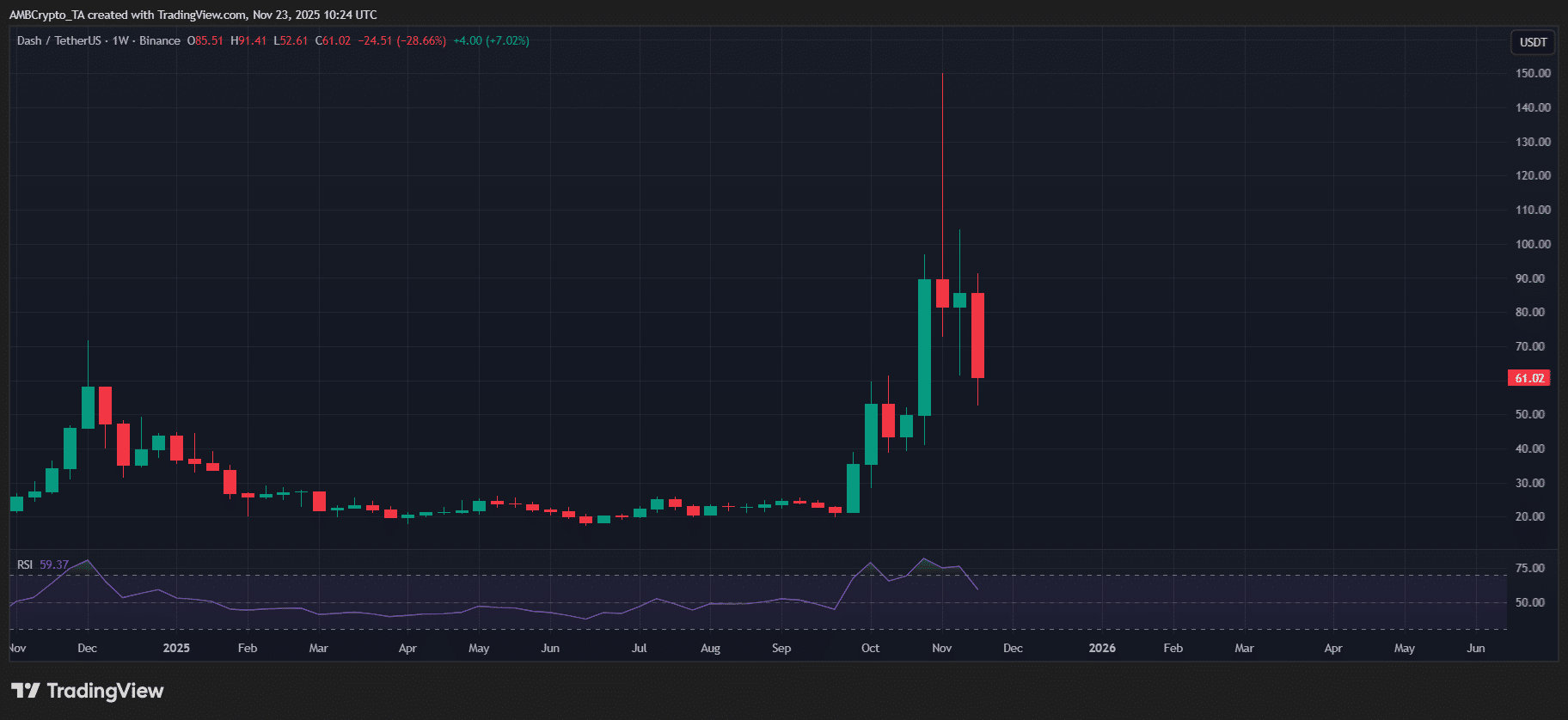Click the red 61.02 current price tag
The image size is (1568, 720).
coord(1529,378)
